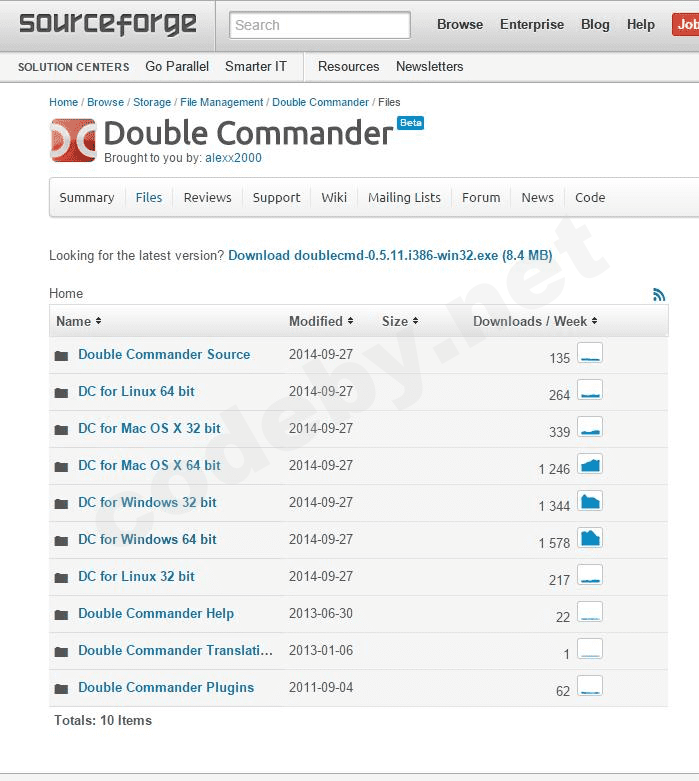Open the Code tab
The image size is (699, 781).
[590, 198]
